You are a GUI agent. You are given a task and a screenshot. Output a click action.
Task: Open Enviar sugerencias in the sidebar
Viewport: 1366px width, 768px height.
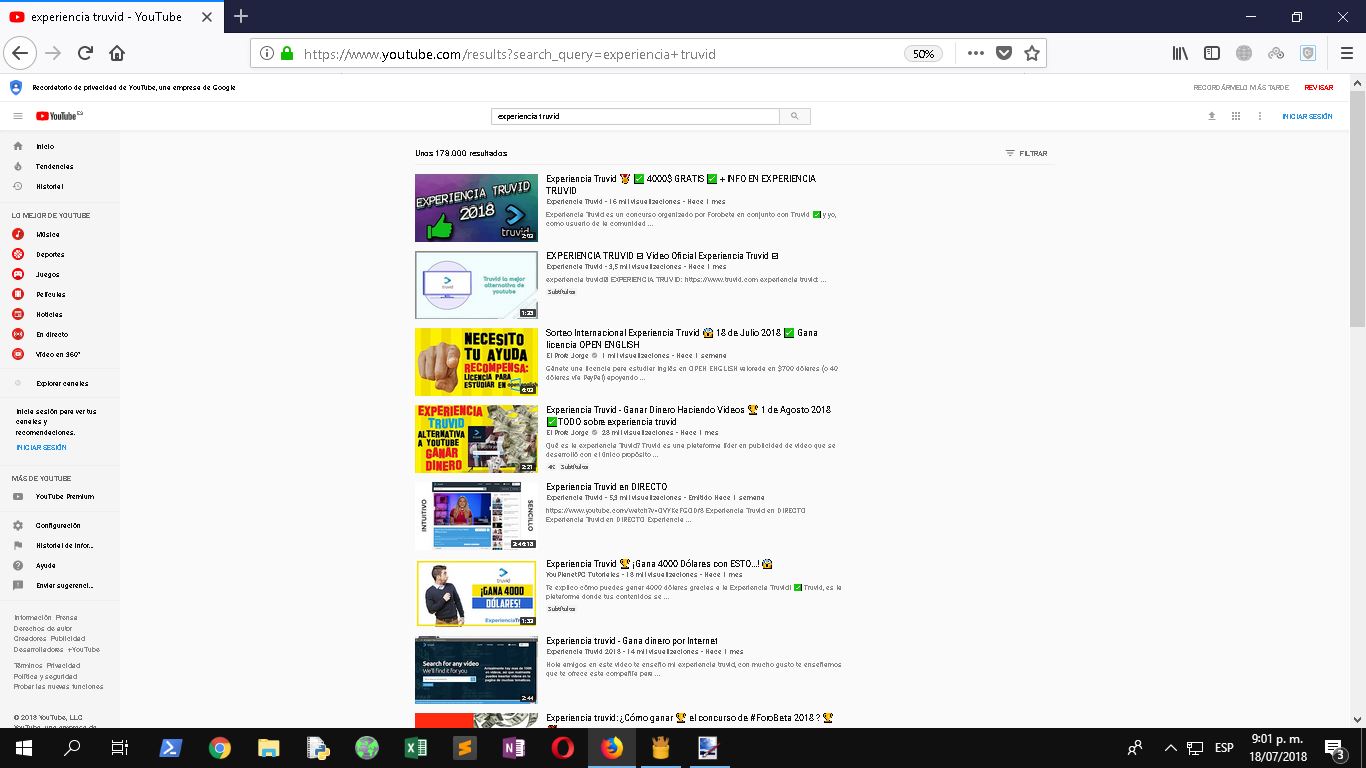[60, 585]
